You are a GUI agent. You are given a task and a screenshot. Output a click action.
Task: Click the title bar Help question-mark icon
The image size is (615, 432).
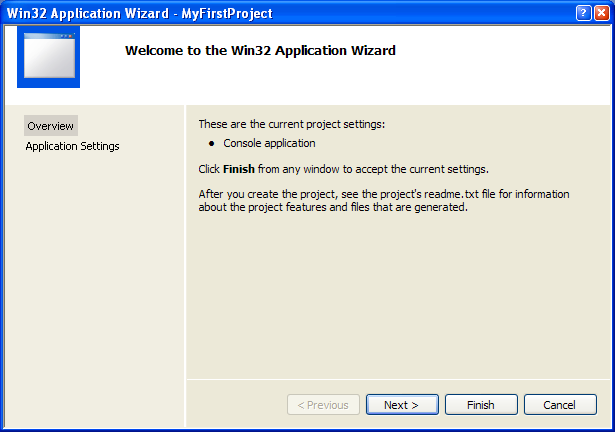[x=583, y=13]
